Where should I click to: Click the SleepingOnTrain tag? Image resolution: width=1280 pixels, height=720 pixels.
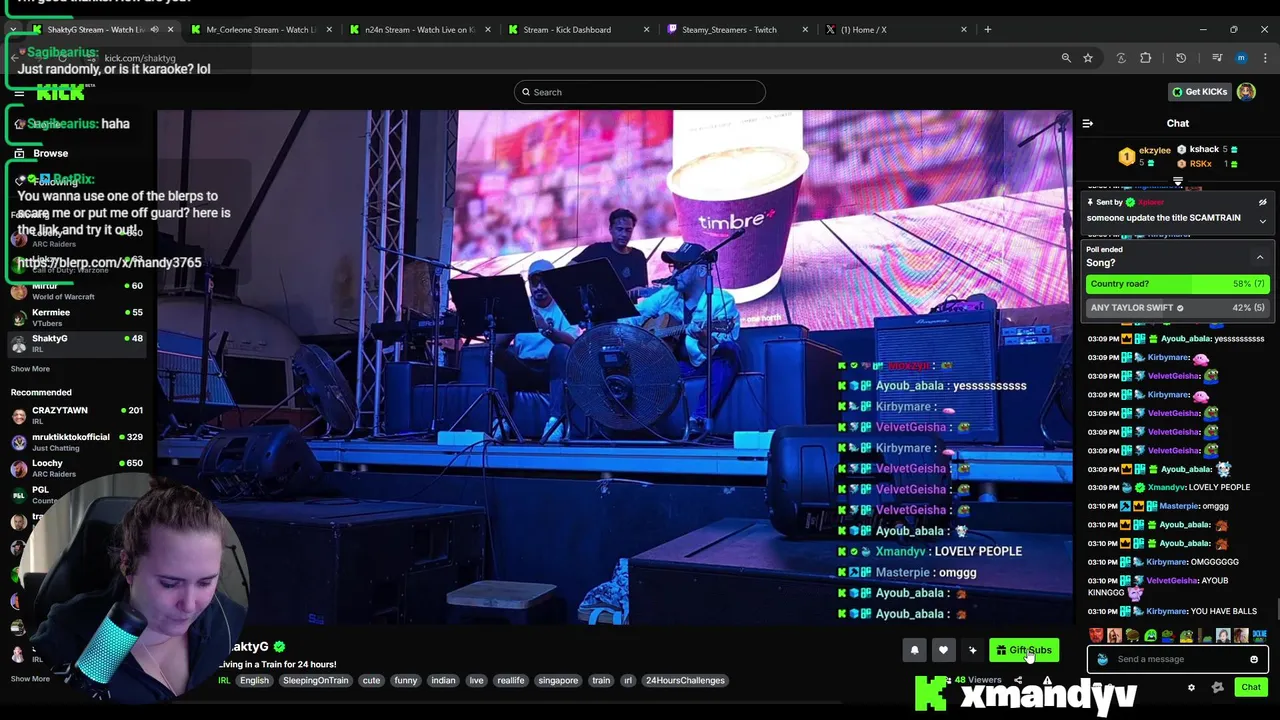coord(315,680)
